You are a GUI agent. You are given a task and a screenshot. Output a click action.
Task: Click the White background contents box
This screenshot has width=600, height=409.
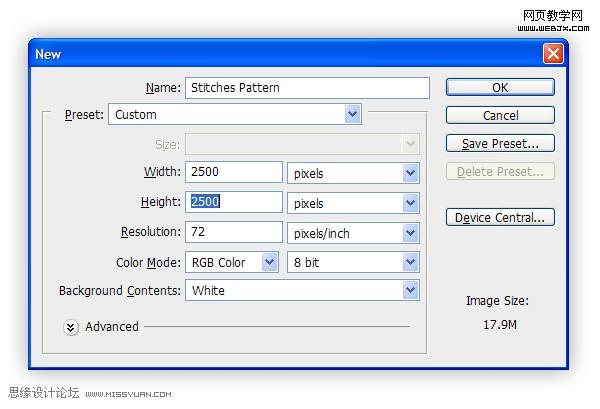click(302, 290)
